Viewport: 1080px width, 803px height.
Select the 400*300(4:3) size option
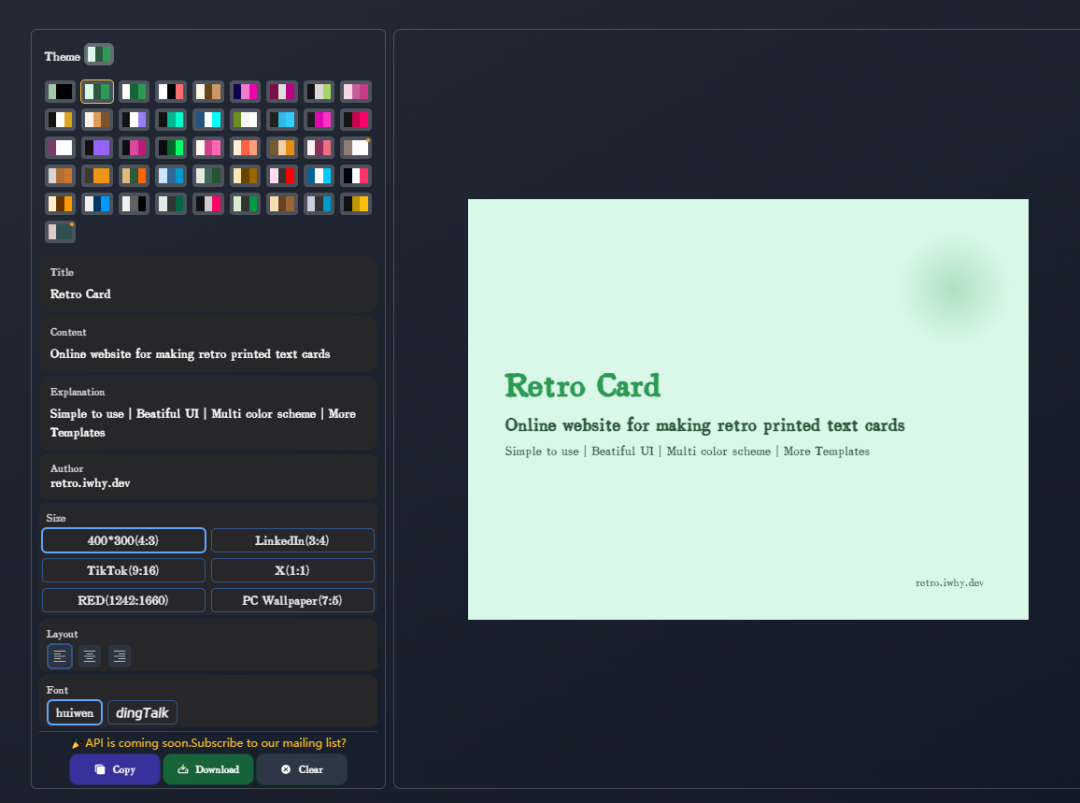pos(124,540)
